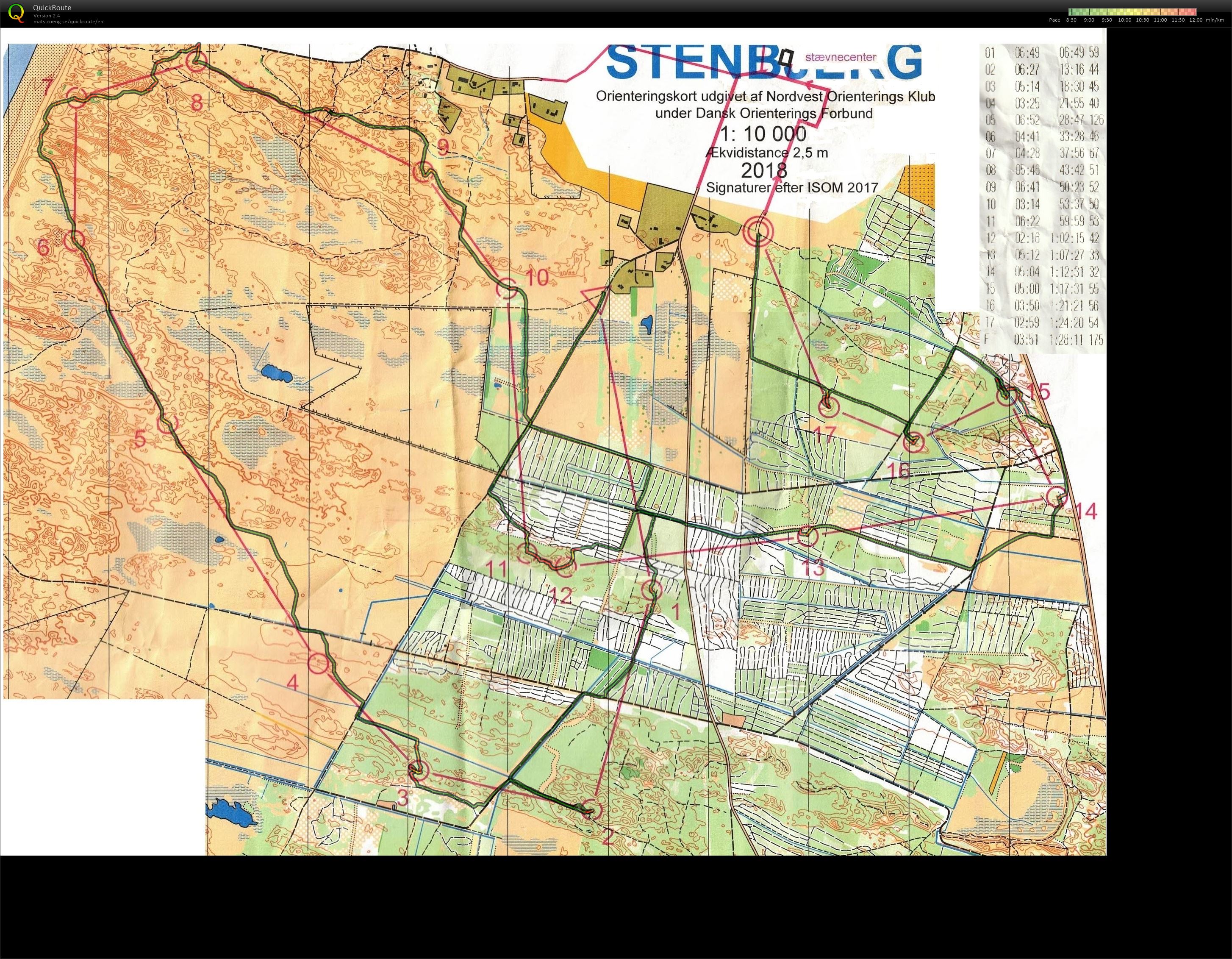Click split row 03 time 05:14
This screenshot has width=1232, height=959.
point(1027,86)
